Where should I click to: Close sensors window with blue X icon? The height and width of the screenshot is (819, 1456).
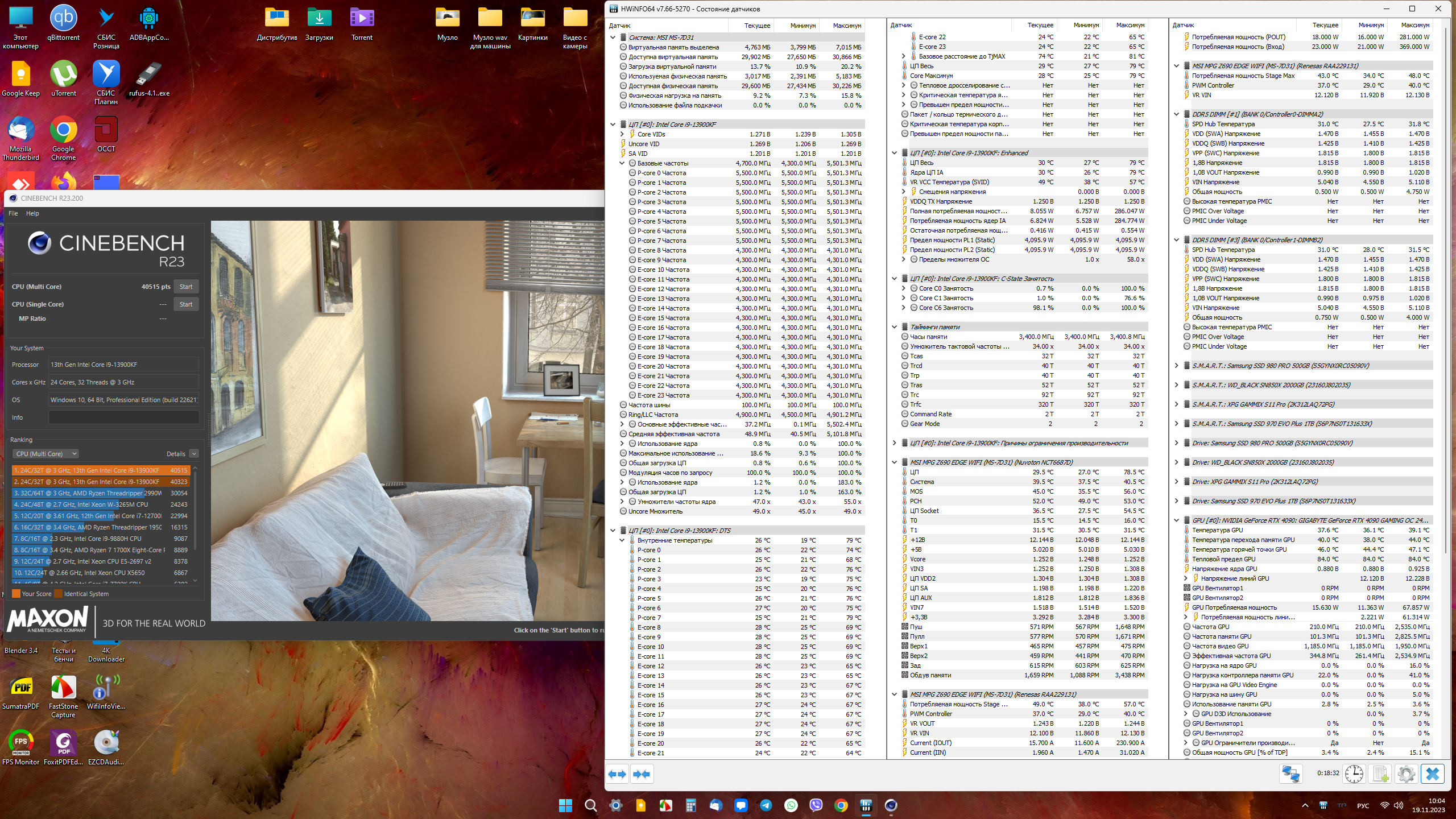coord(1433,774)
